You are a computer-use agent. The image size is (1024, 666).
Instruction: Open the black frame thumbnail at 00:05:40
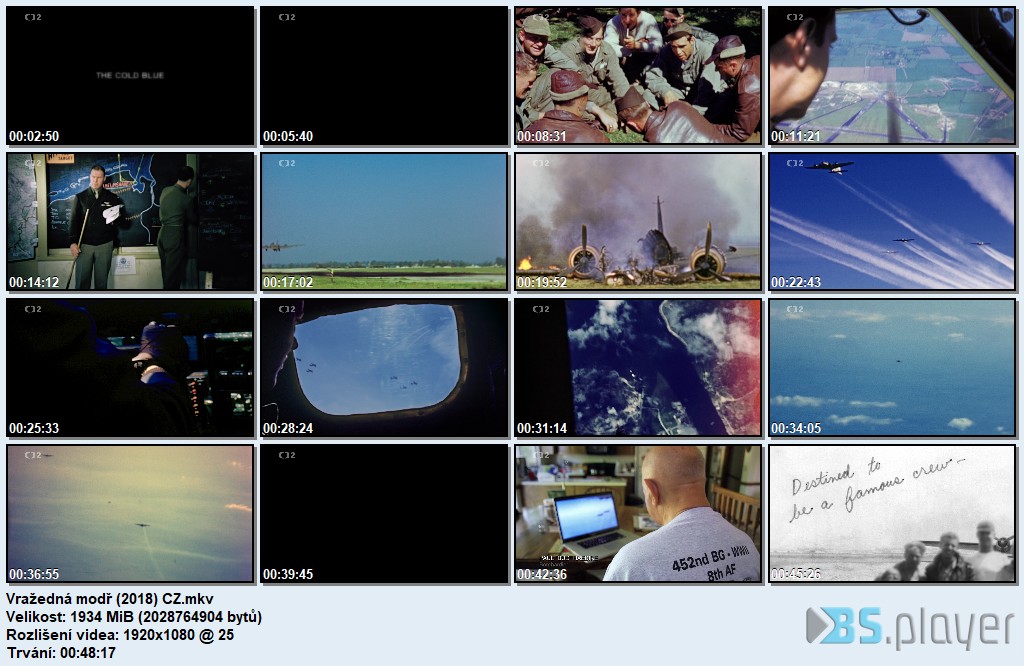click(x=384, y=76)
